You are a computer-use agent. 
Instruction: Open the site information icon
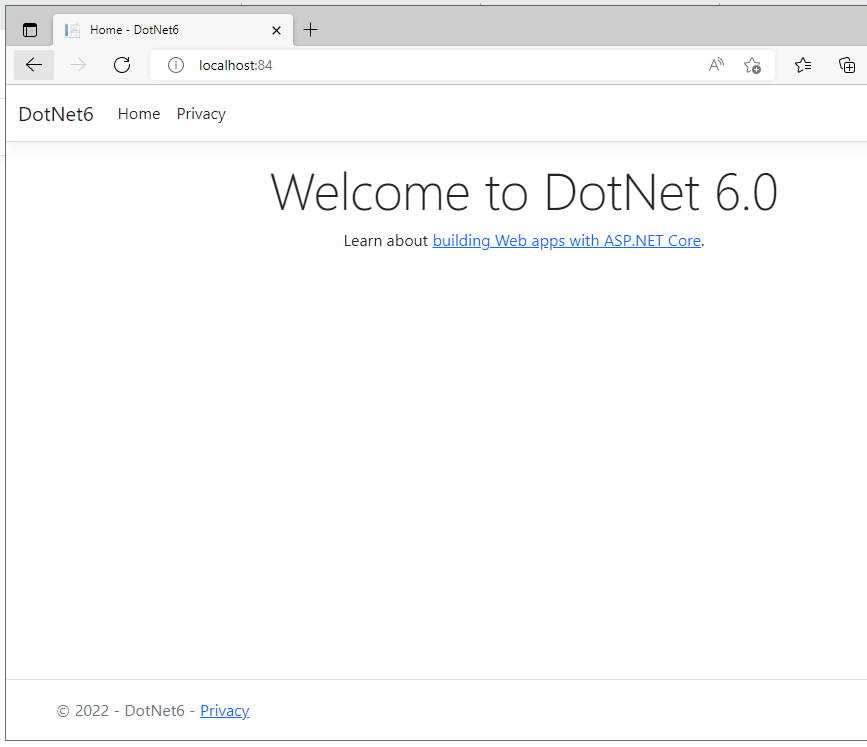176,65
